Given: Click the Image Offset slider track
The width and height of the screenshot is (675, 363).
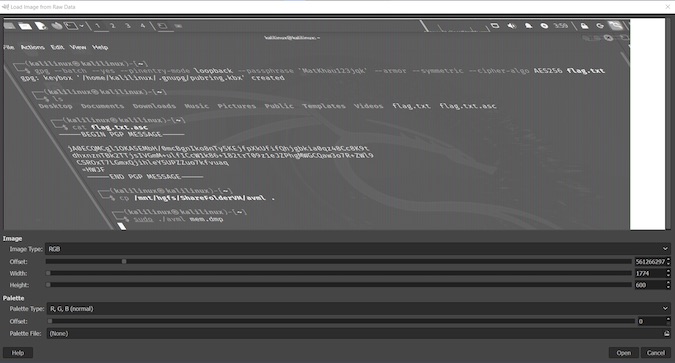Looking at the screenshot, I should pos(338,261).
